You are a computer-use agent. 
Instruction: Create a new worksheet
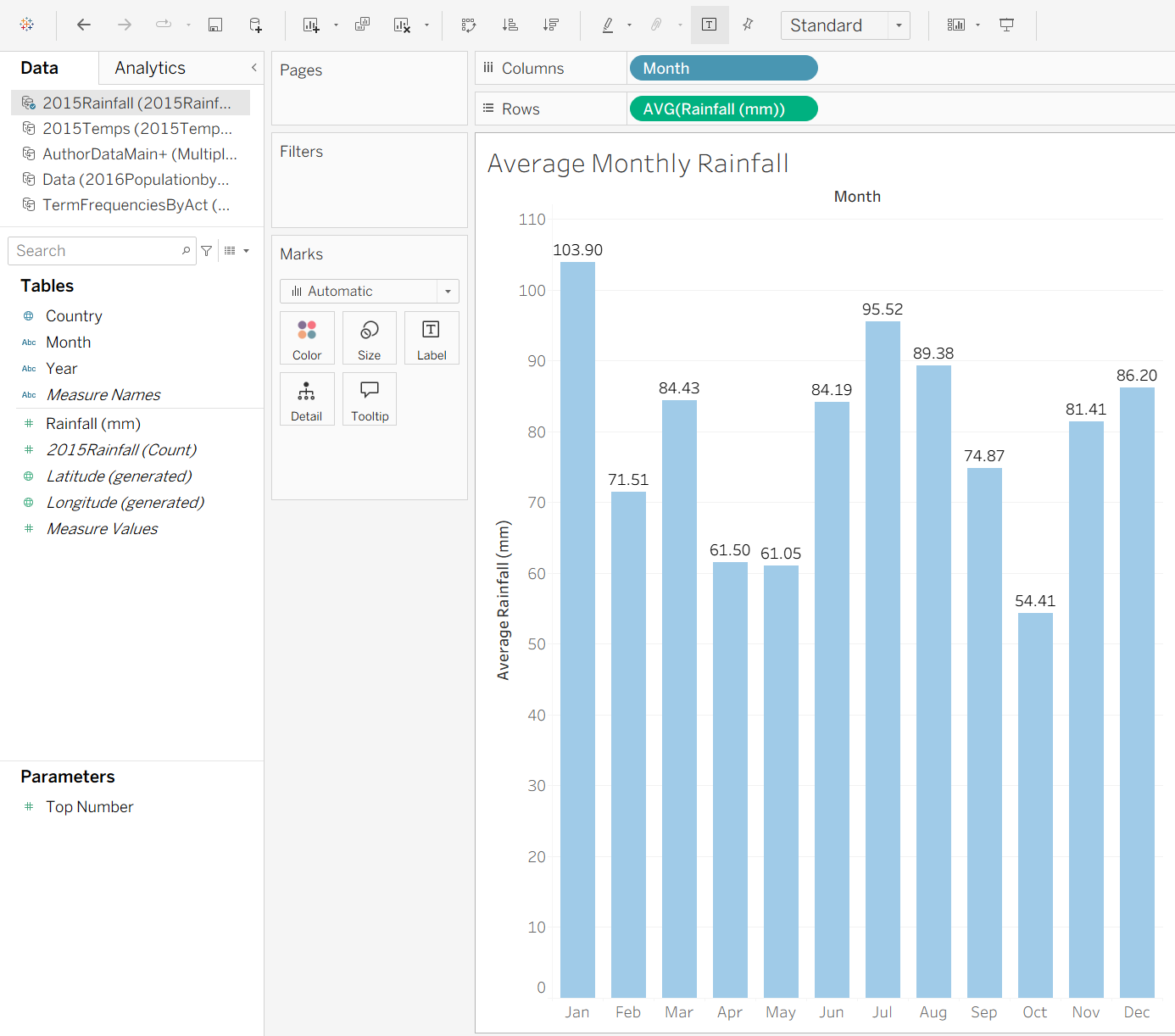311,25
